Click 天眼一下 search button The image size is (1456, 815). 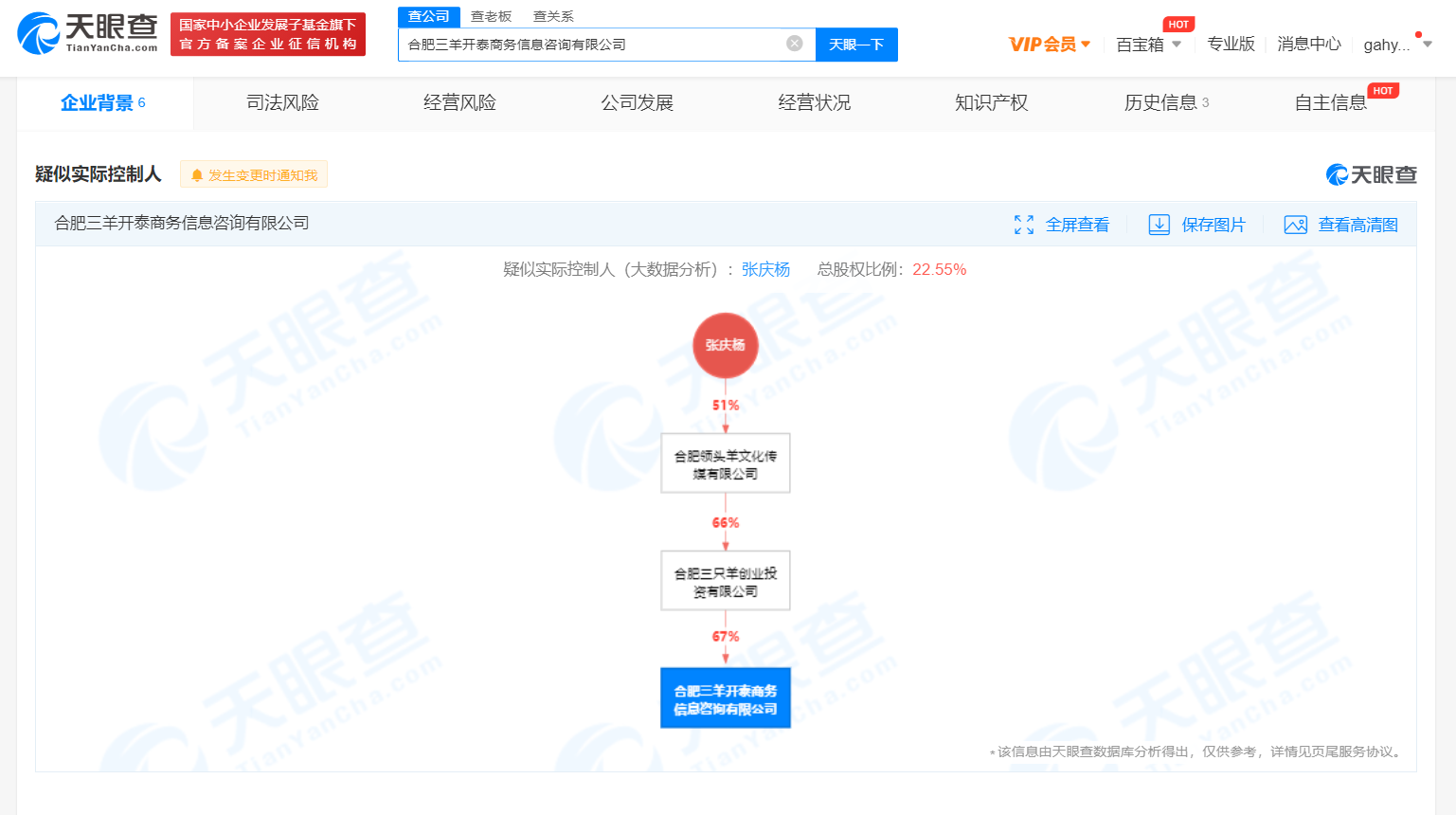point(856,45)
